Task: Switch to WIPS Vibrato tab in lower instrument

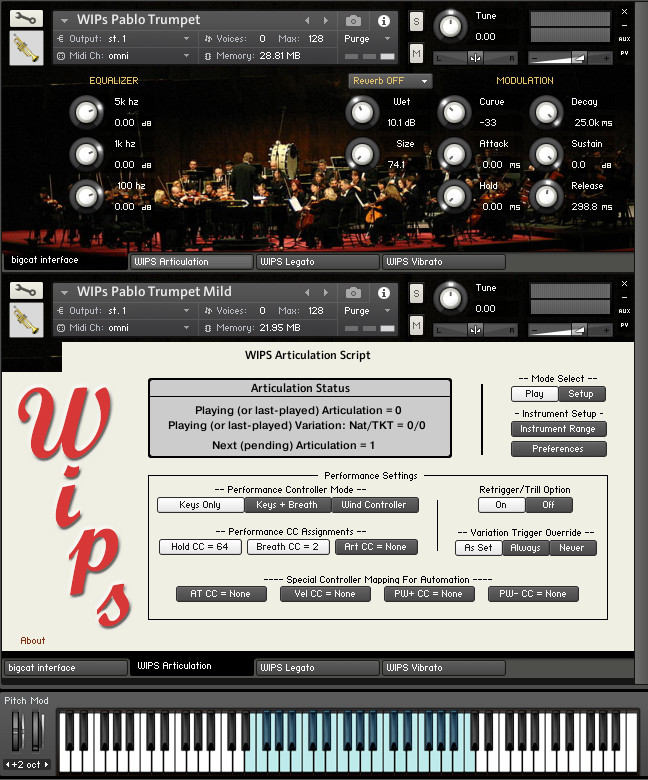Action: click(x=444, y=668)
